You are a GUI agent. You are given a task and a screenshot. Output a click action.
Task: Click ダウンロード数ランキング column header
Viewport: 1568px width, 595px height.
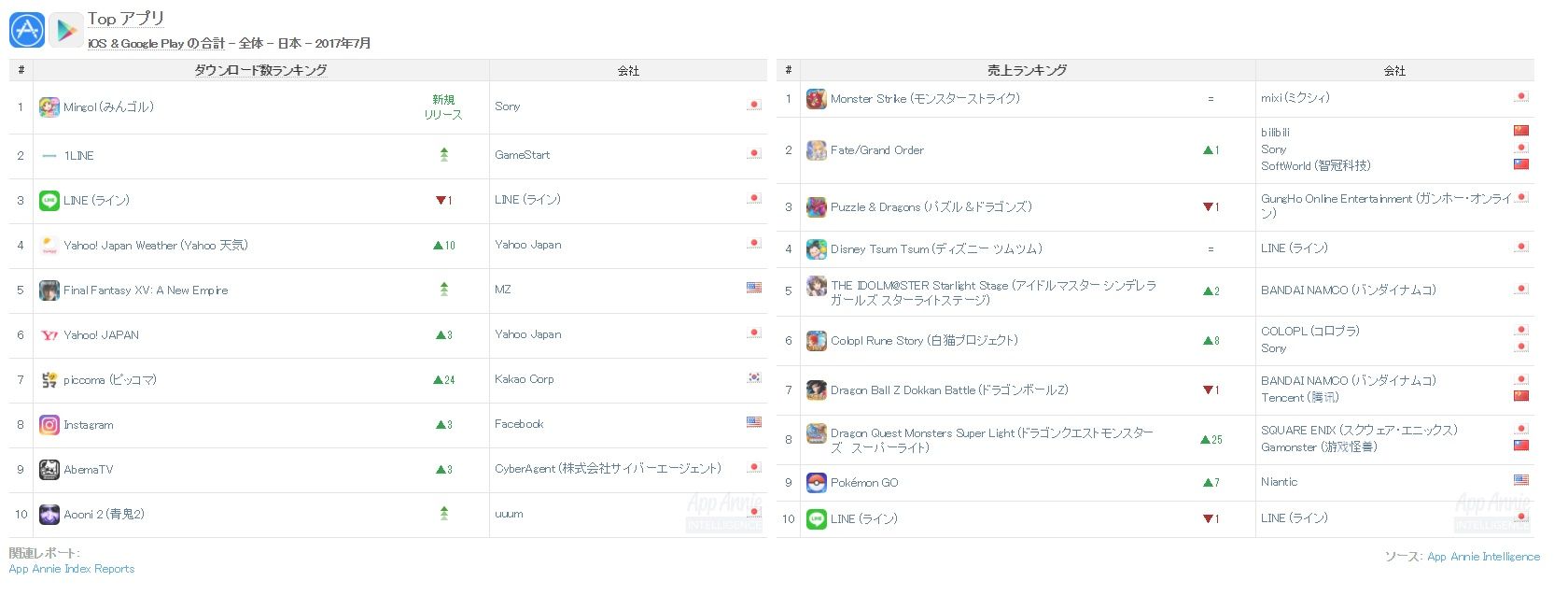260,70
